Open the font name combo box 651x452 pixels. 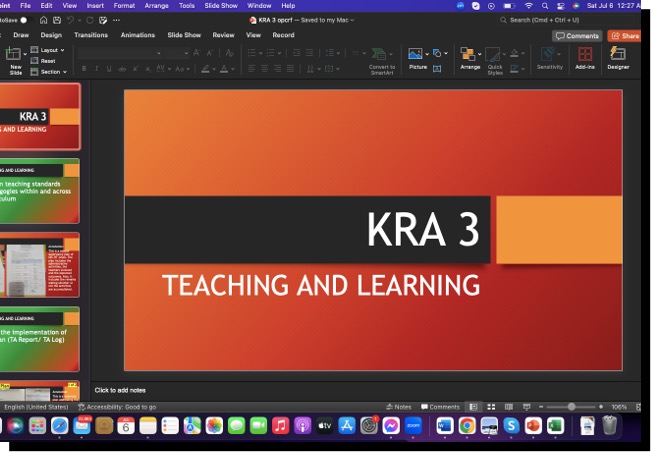[x=122, y=52]
